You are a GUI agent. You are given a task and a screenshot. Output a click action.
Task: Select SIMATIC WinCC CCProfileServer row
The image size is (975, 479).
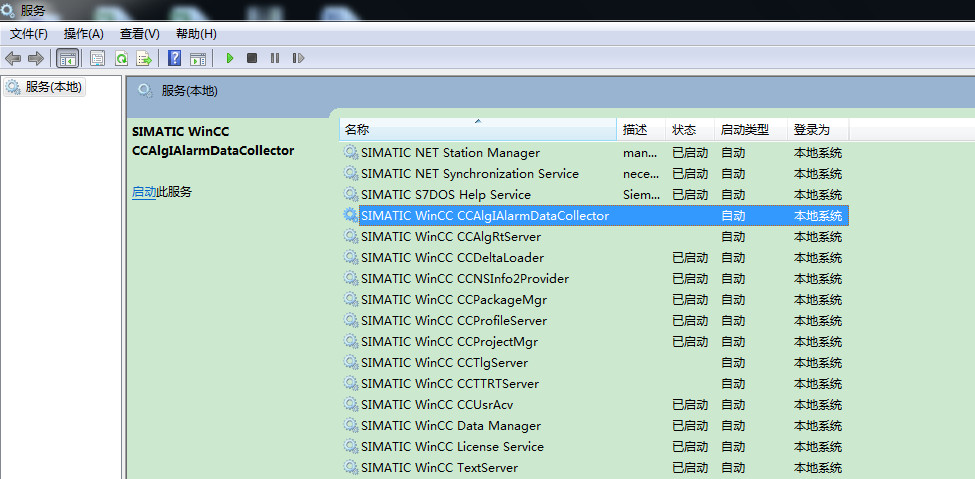click(x=594, y=321)
